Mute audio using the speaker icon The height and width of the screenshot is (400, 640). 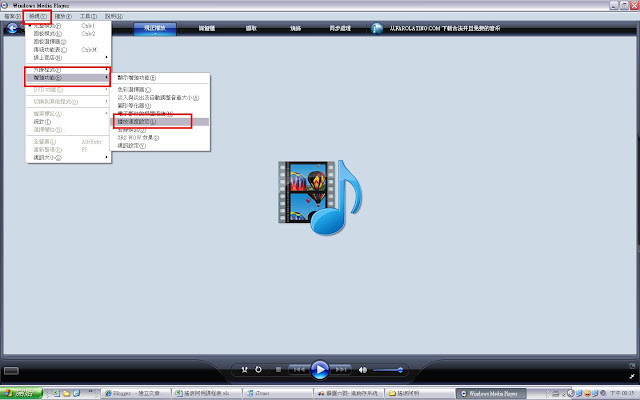click(x=362, y=370)
